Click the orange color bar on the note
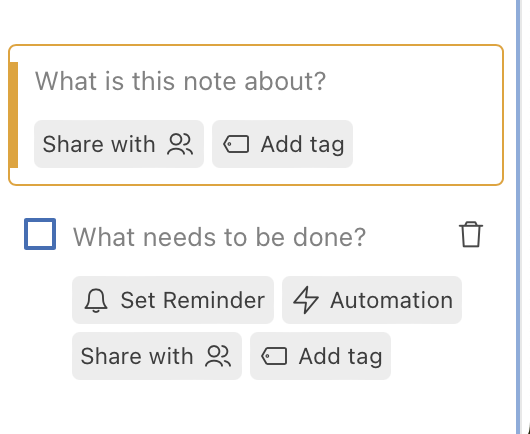Viewport: 530px width, 434px height. coord(14,115)
